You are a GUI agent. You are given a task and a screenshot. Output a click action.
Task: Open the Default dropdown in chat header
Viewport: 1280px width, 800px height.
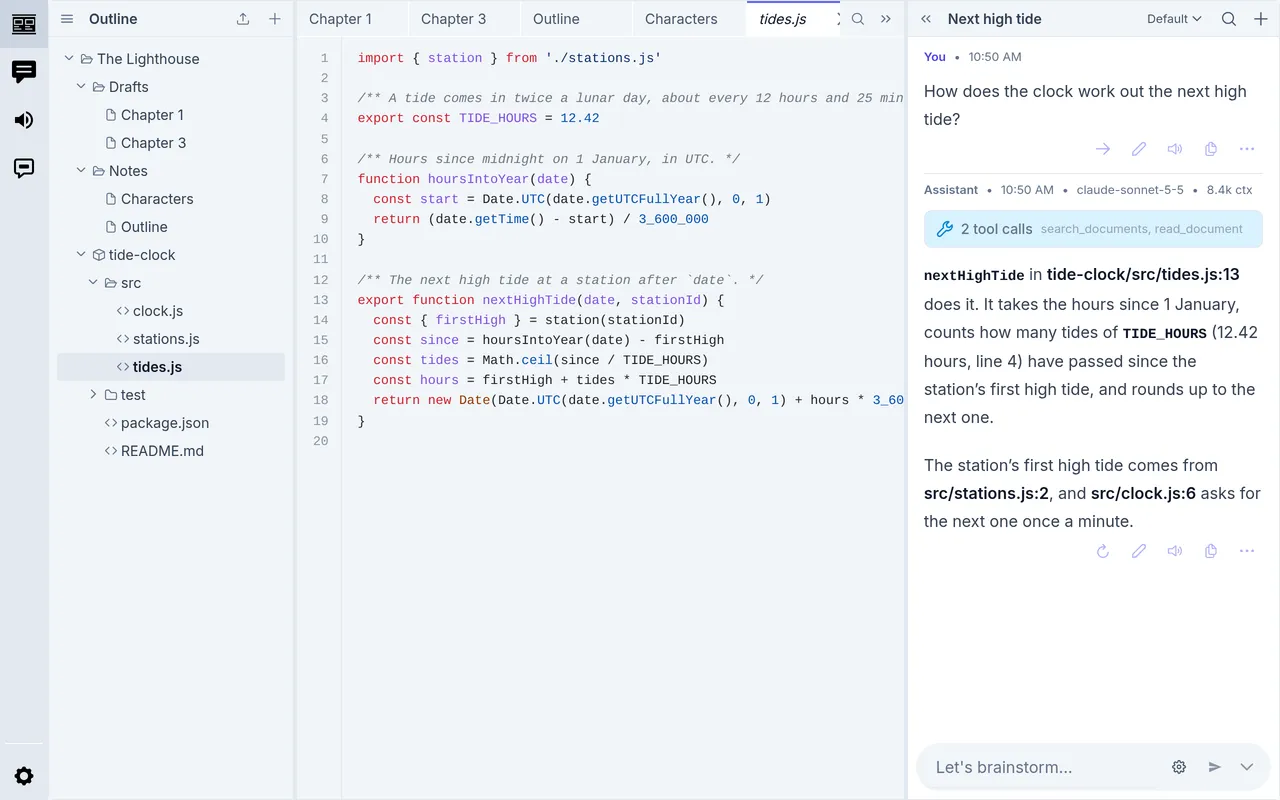[x=1174, y=19]
